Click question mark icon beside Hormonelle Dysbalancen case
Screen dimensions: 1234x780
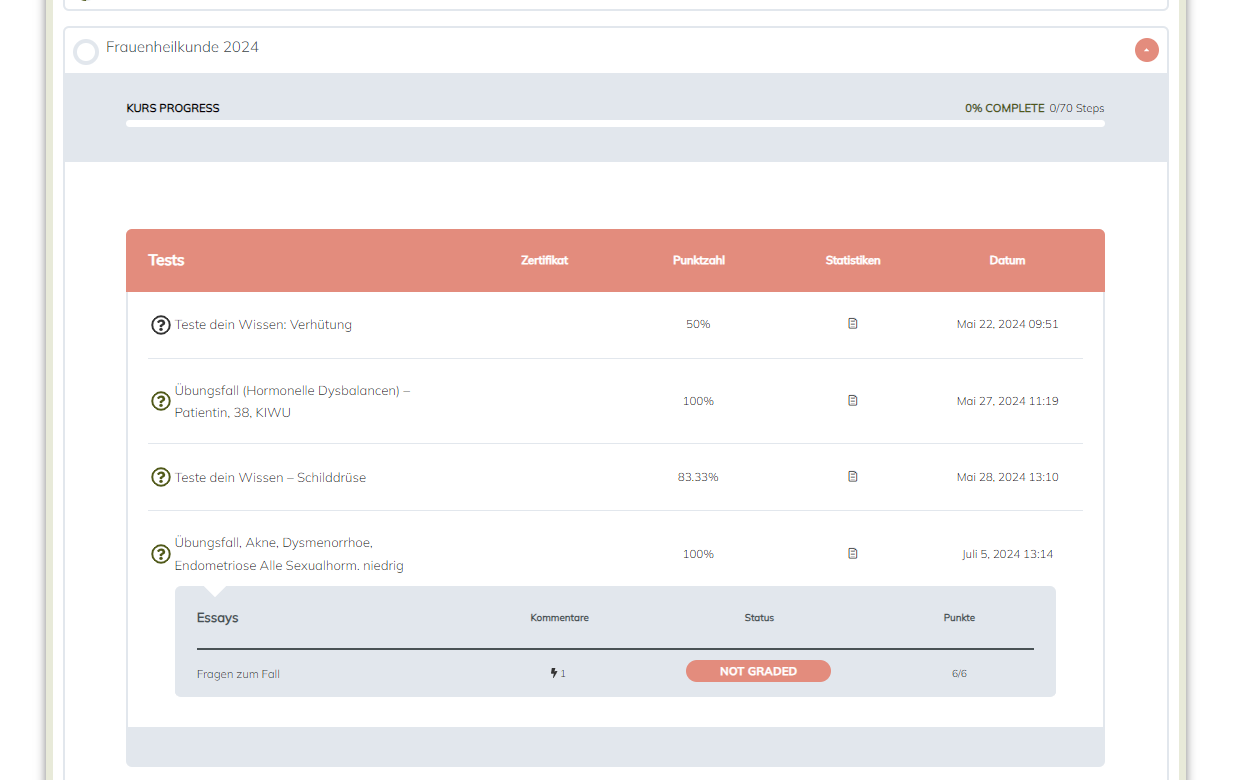tap(160, 401)
